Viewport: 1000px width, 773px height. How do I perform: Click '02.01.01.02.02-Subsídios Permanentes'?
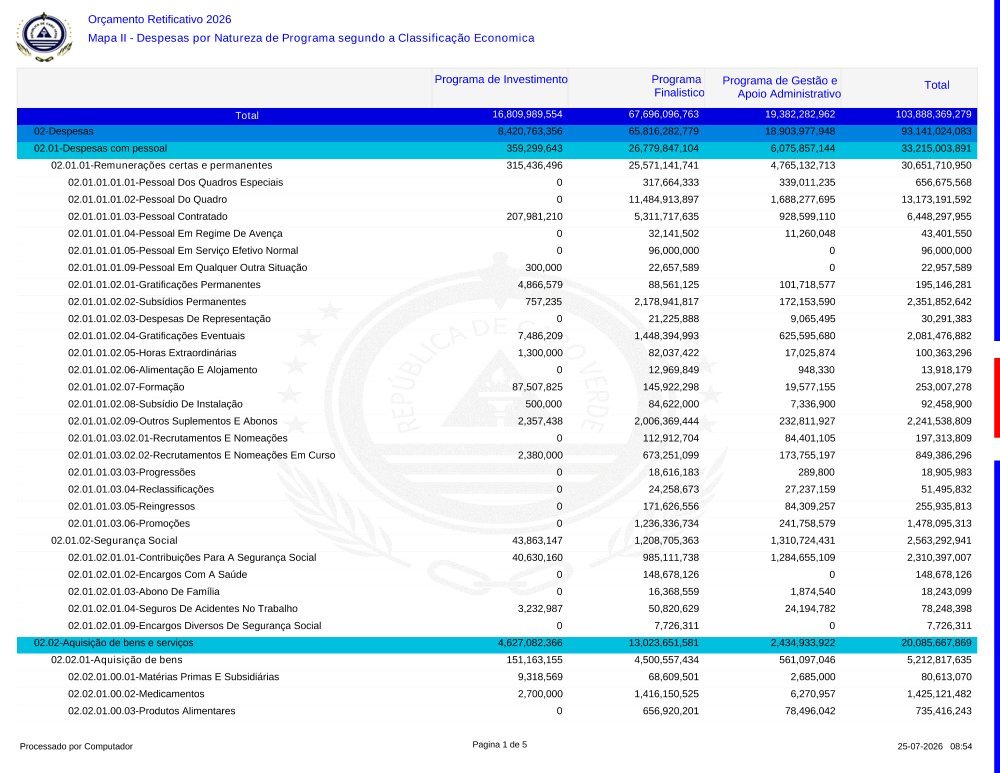(157, 302)
